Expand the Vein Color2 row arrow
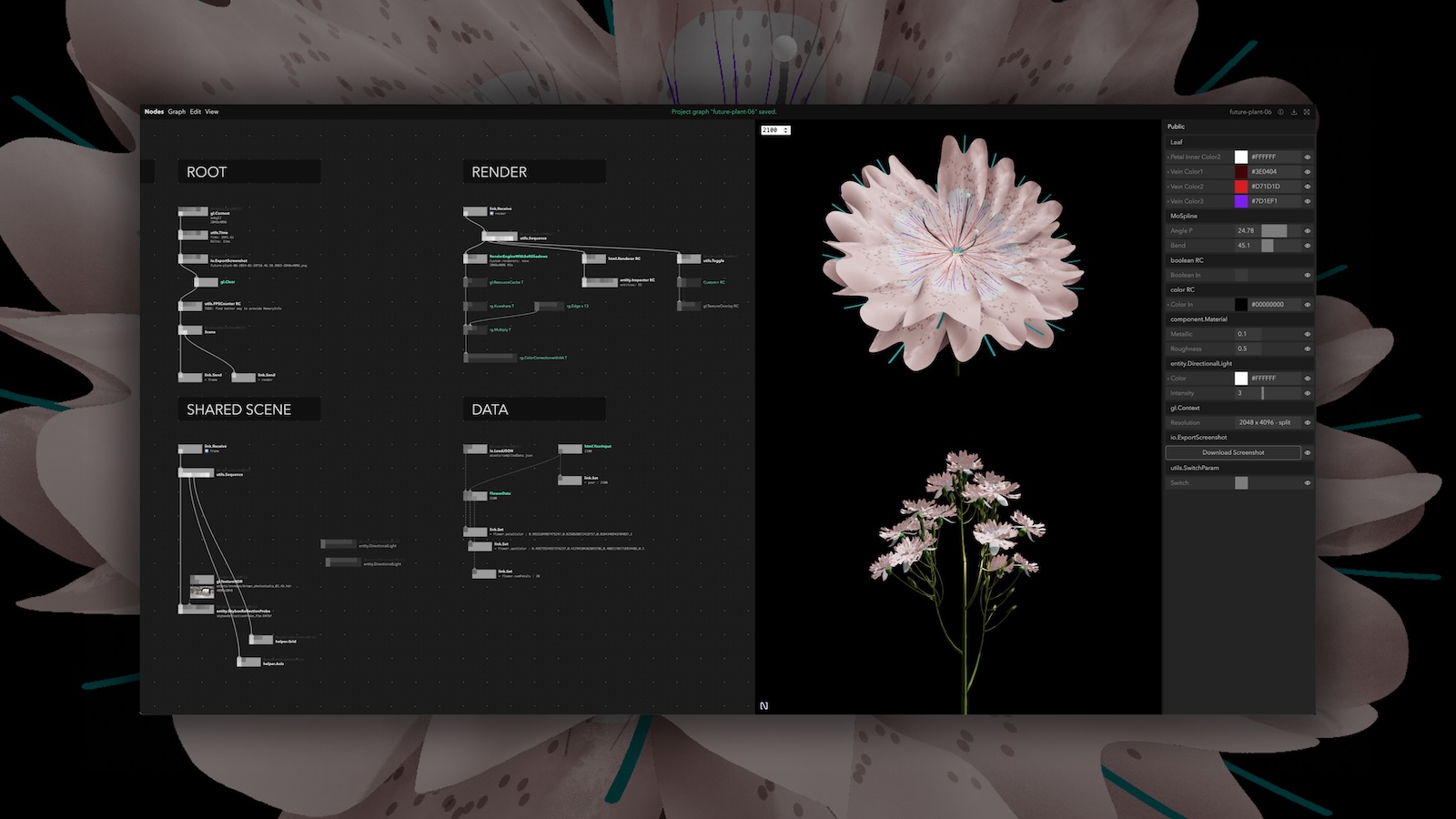Image resolution: width=1456 pixels, height=819 pixels. coord(1168,187)
